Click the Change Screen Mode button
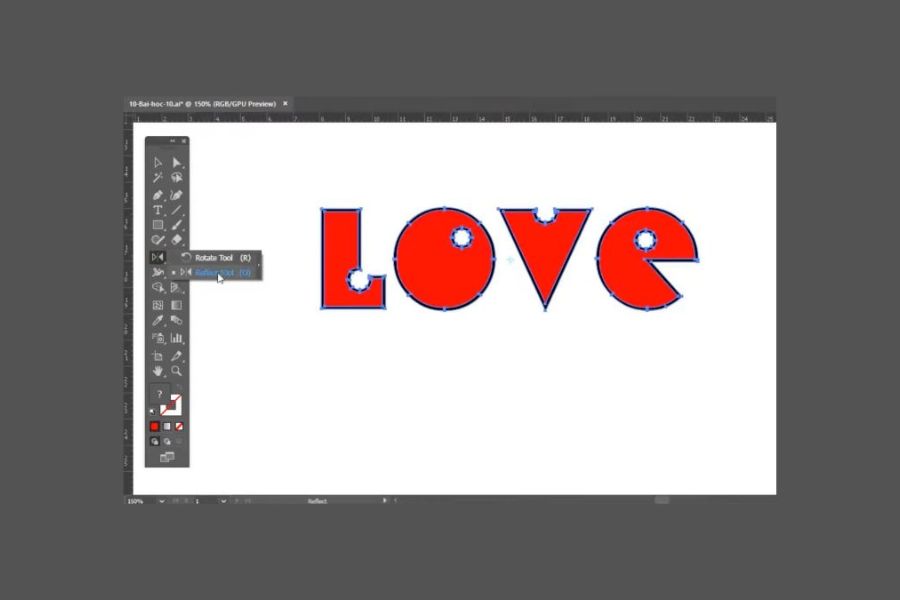This screenshot has width=900, height=600. click(x=167, y=457)
